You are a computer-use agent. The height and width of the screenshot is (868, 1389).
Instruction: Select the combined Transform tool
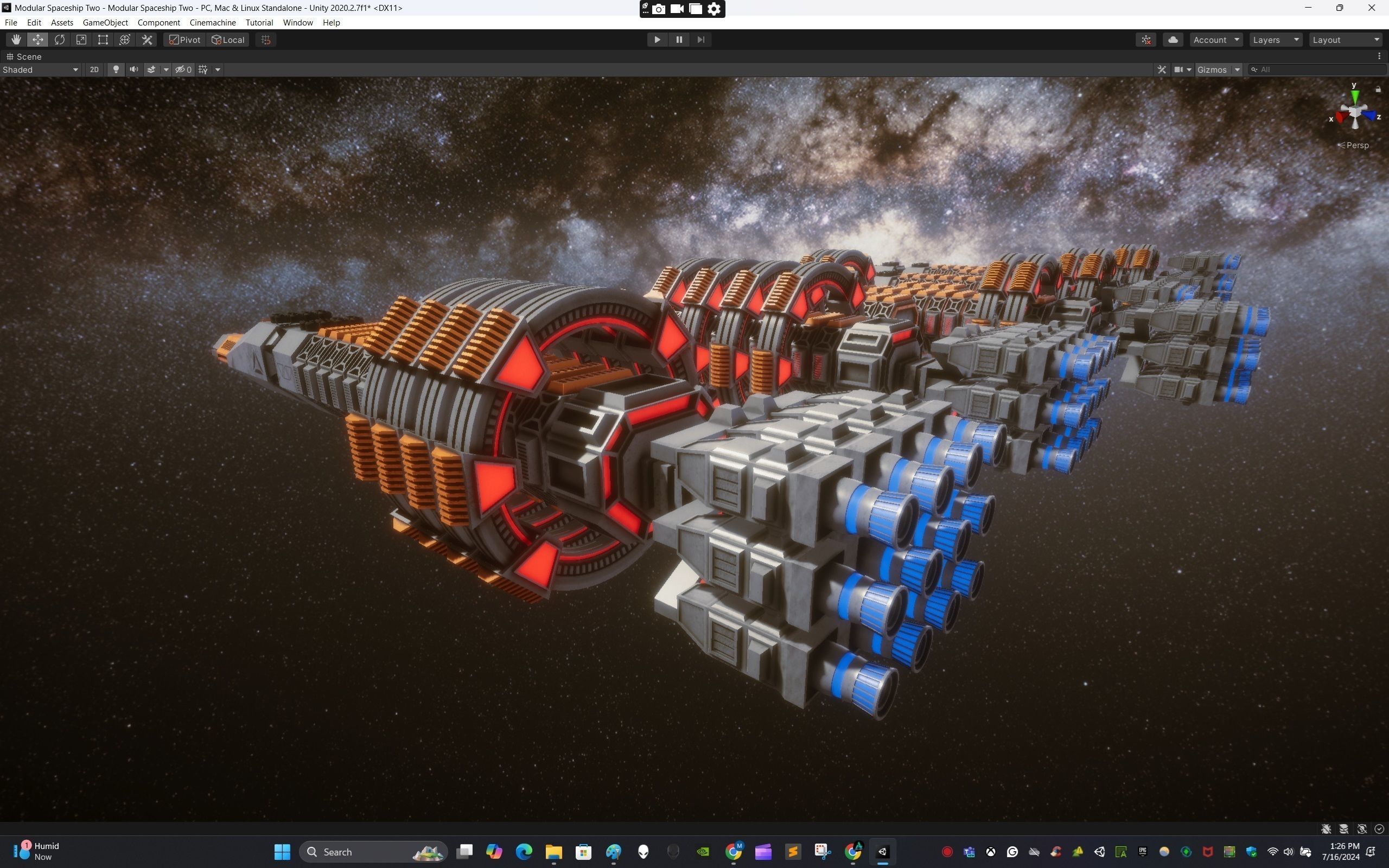(125, 40)
